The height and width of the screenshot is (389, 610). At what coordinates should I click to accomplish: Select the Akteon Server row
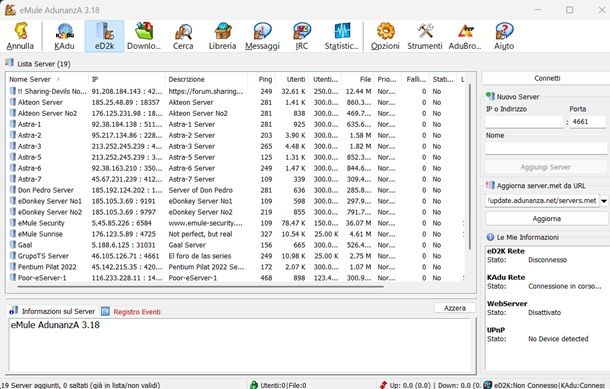pyautogui.click(x=236, y=102)
